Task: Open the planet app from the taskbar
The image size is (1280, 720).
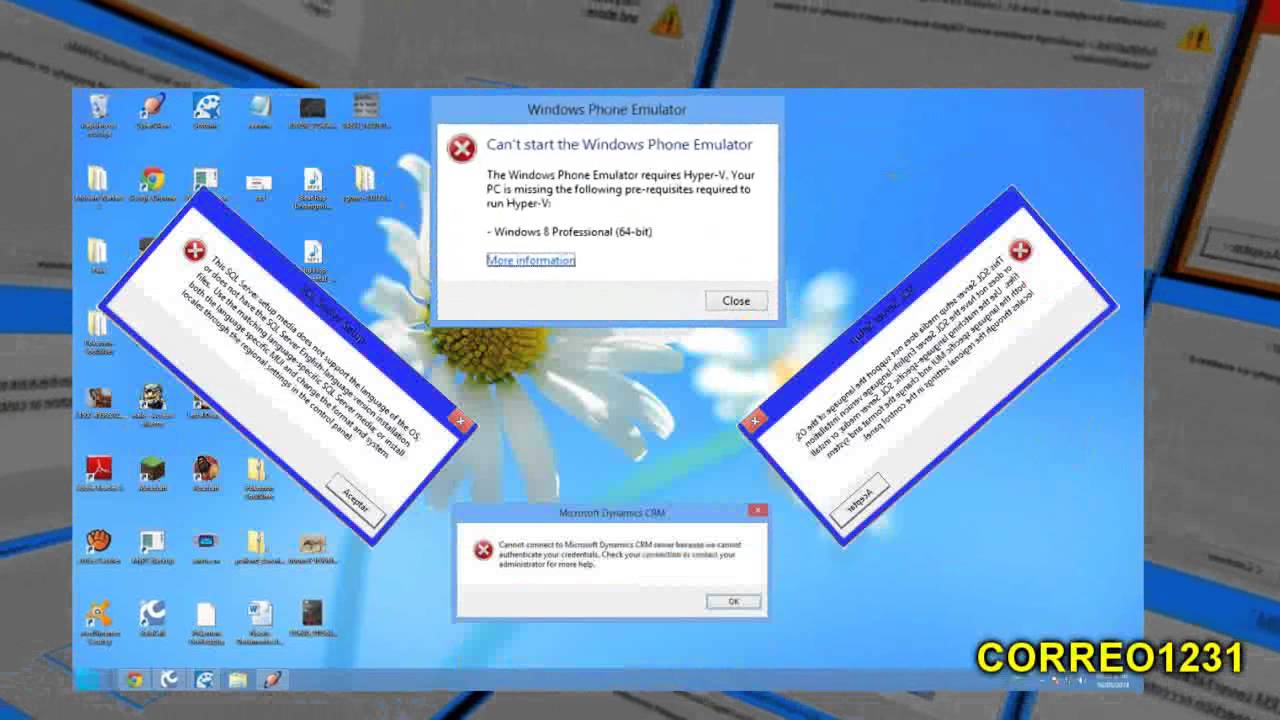Action: click(x=271, y=680)
